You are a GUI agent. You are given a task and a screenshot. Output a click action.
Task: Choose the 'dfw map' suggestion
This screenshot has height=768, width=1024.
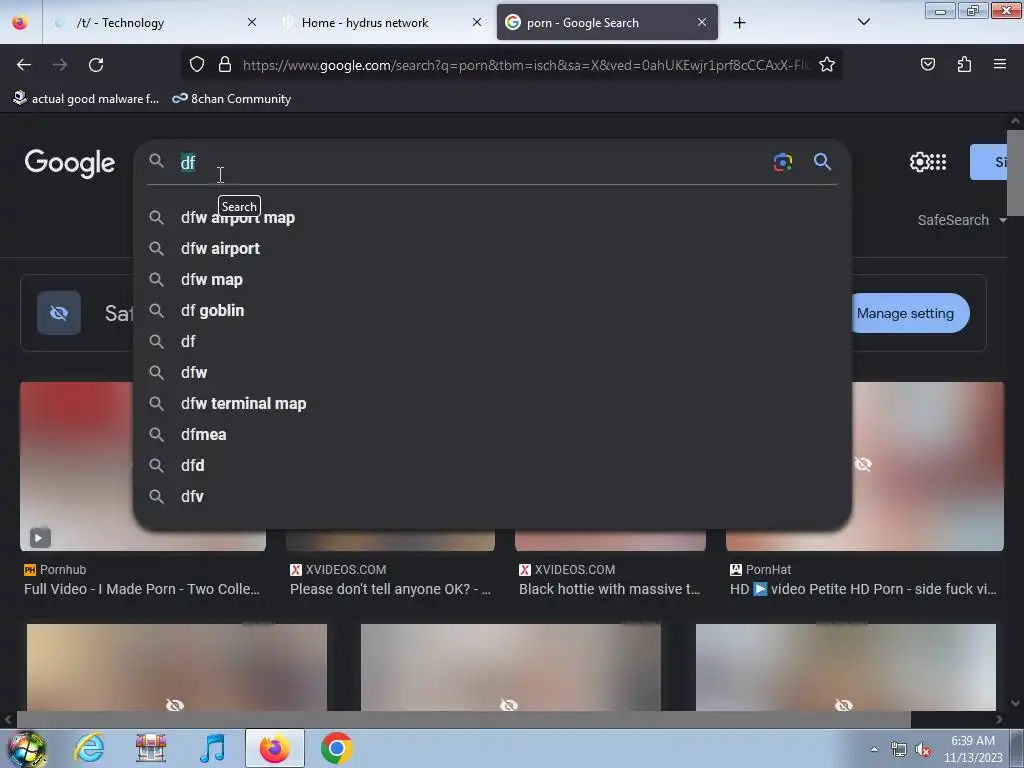pyautogui.click(x=492, y=280)
